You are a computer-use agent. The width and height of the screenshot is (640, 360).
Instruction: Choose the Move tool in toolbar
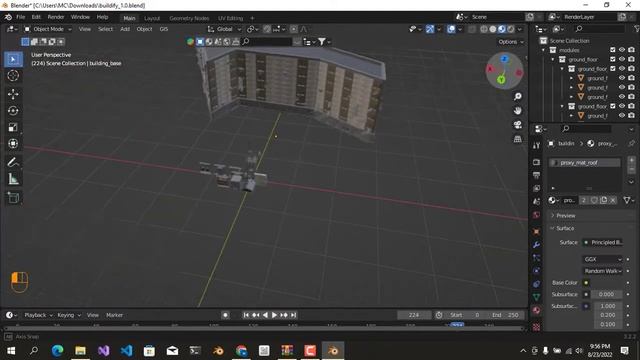coord(13,94)
